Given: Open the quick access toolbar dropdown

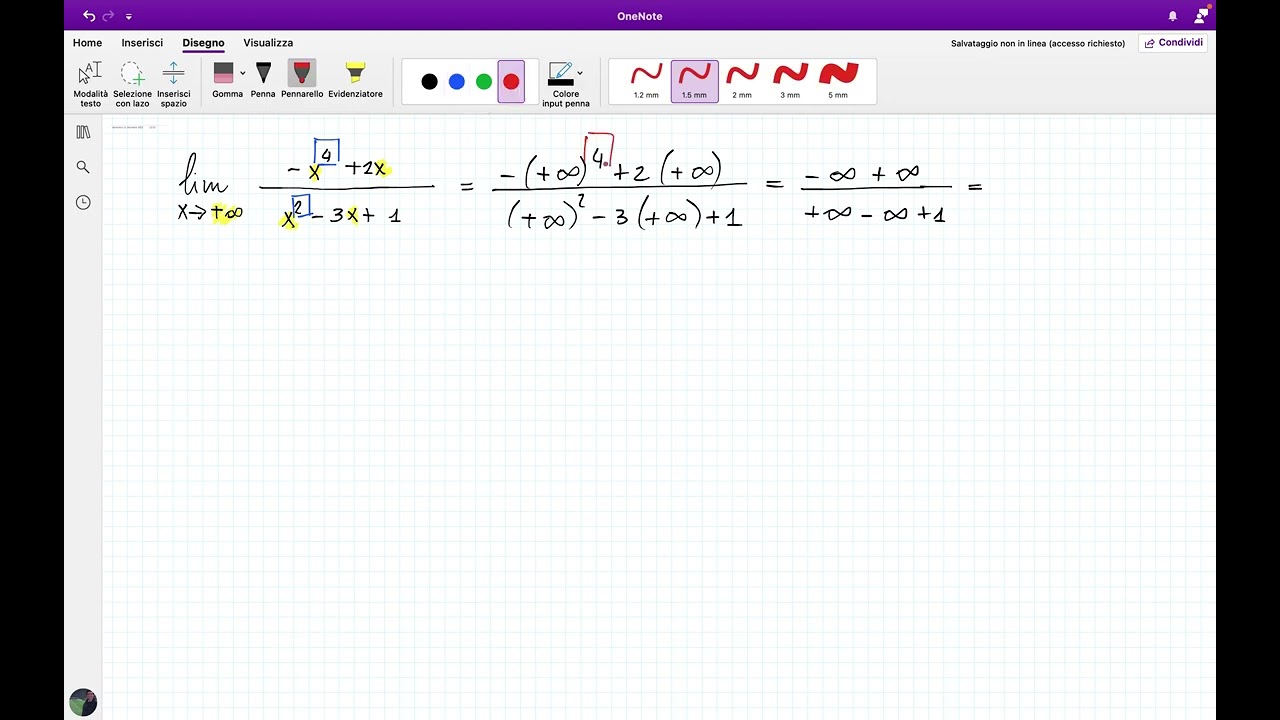Looking at the screenshot, I should 129,17.
